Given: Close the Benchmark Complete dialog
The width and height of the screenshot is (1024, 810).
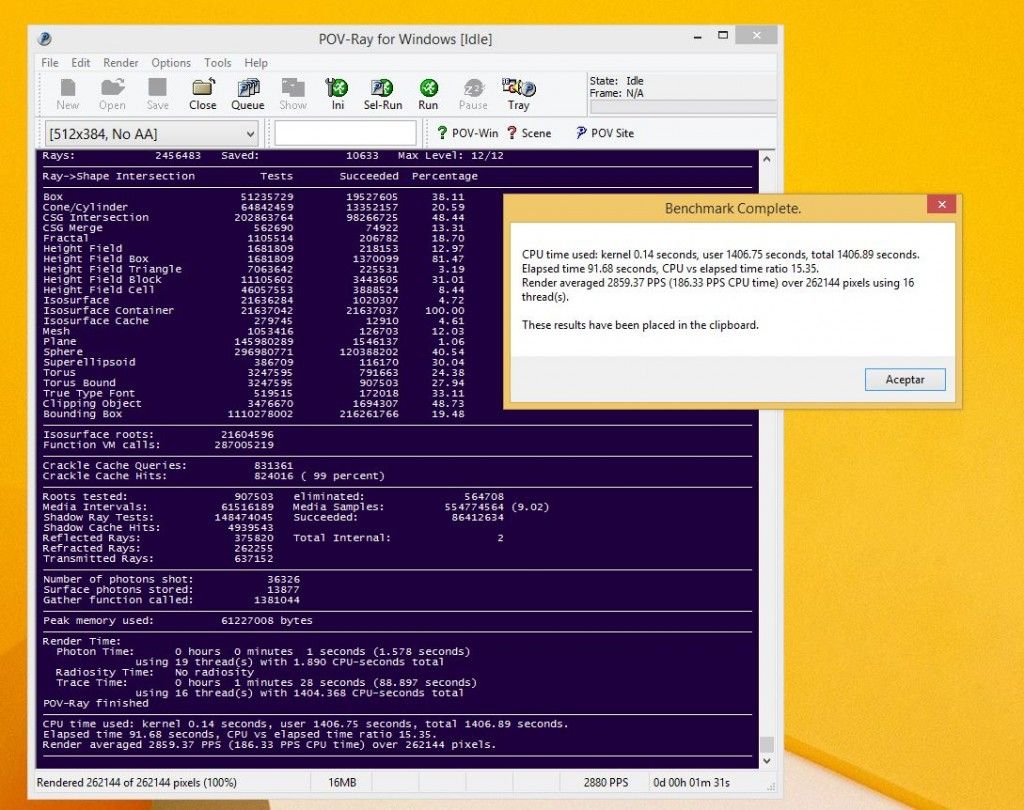Looking at the screenshot, I should 941,204.
